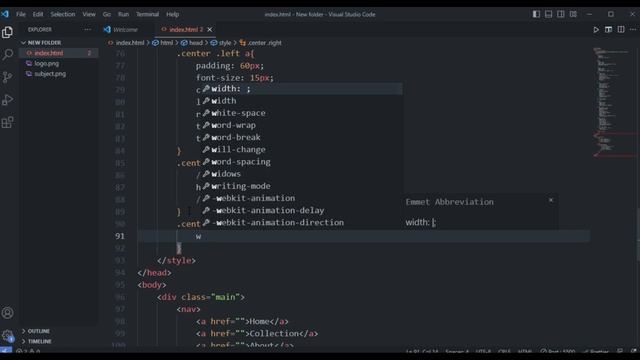Click the VS Code logo icon
This screenshot has width=640, height=360.
tap(5, 14)
